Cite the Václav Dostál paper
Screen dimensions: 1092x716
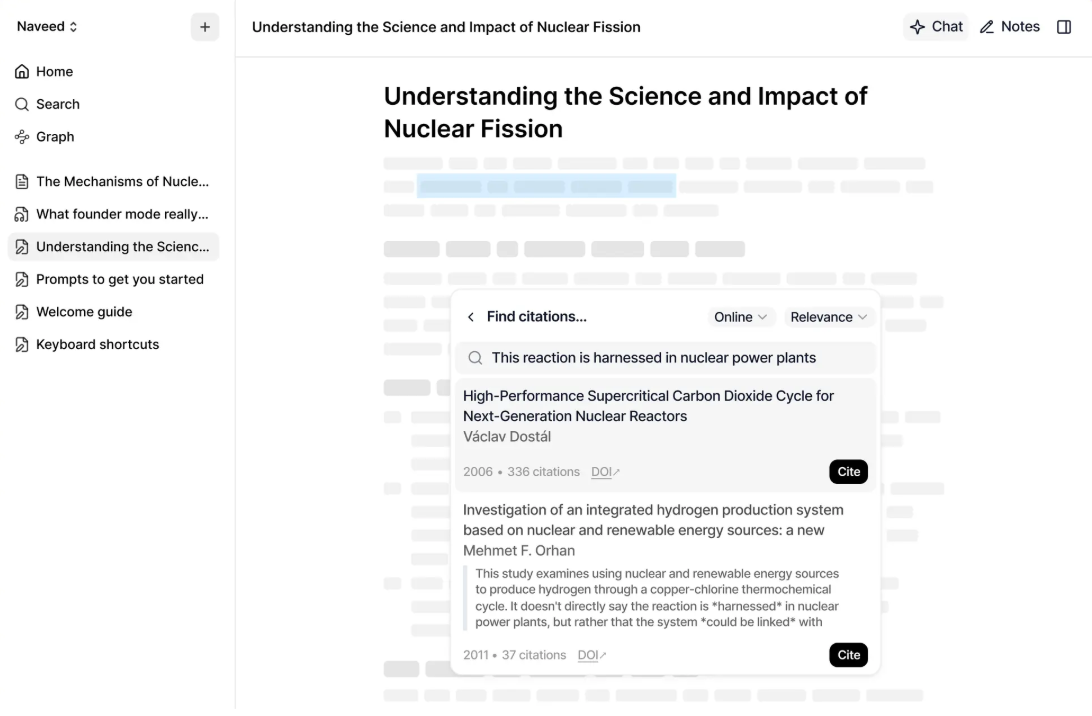coord(848,472)
